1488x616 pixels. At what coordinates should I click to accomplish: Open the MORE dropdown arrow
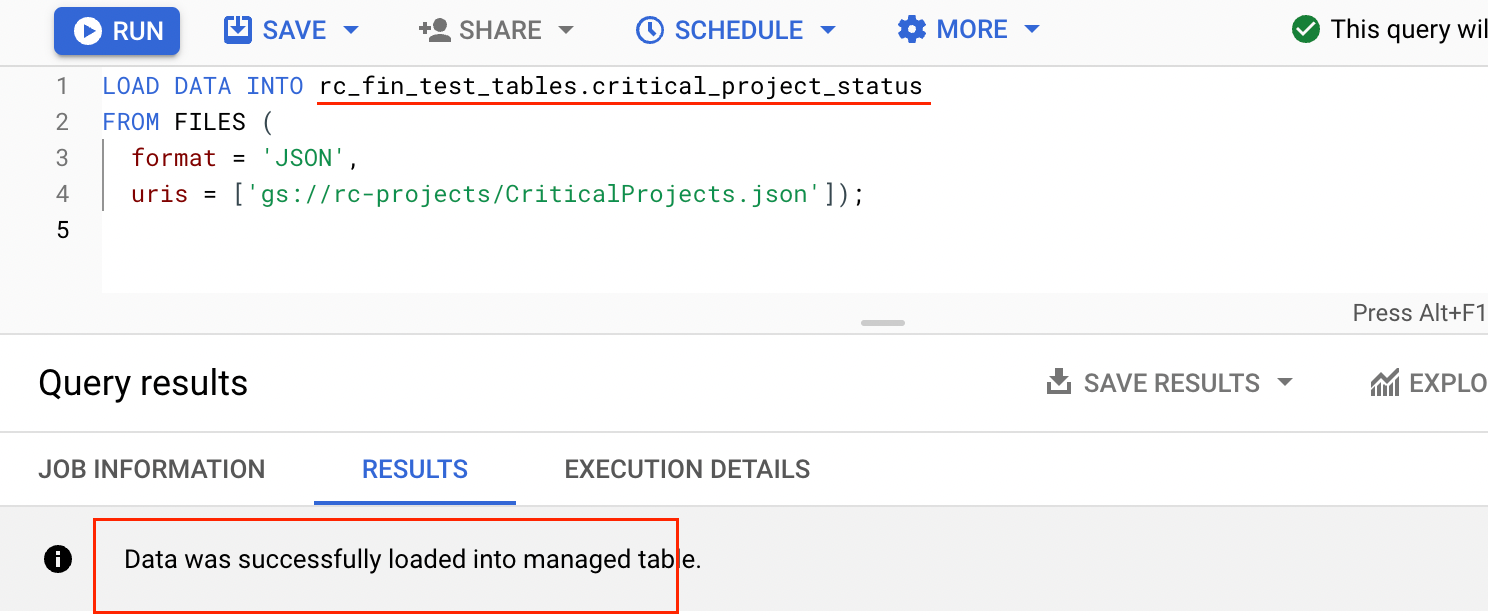[x=1032, y=30]
